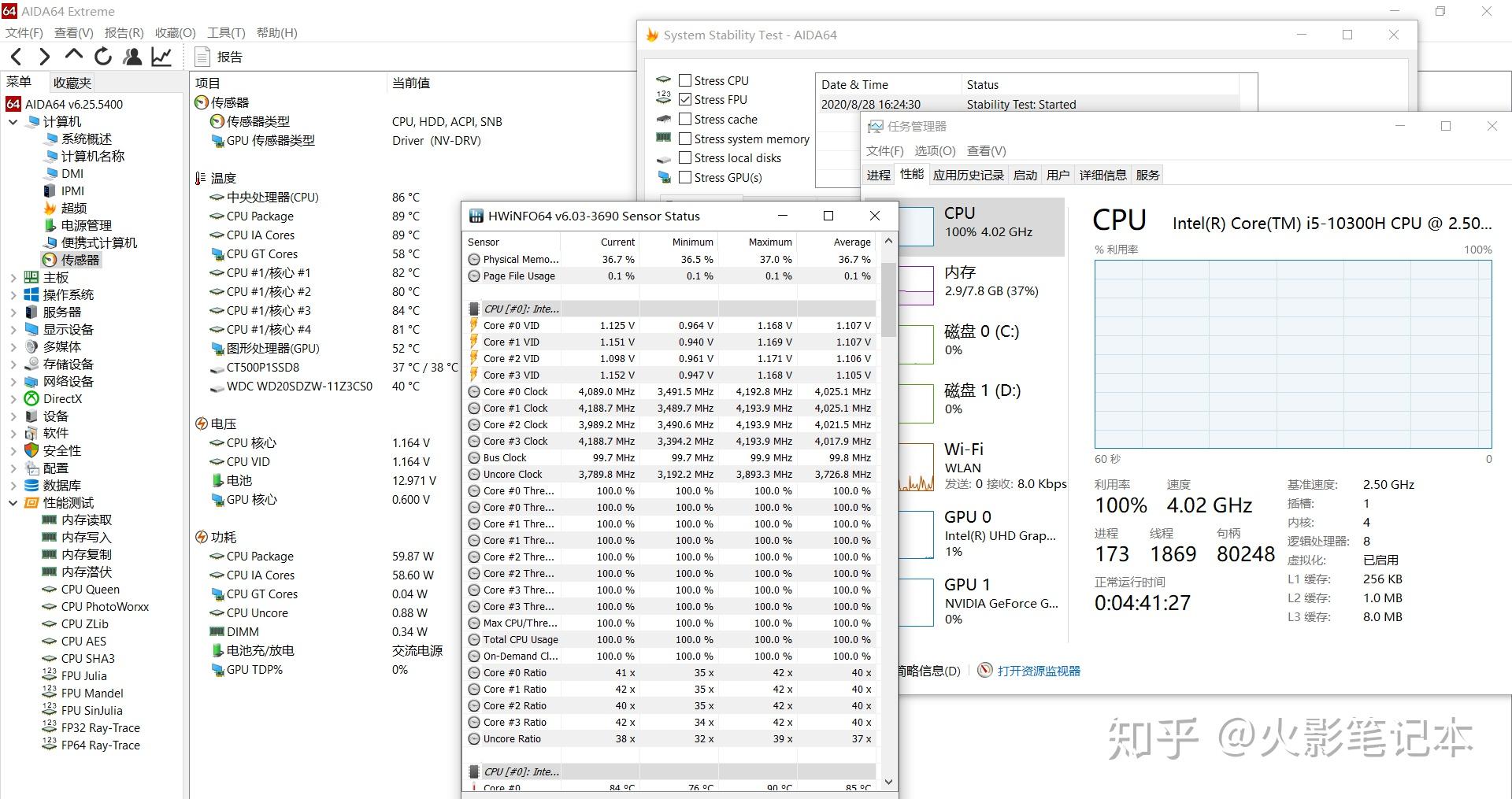Expand the 主板 tree node
1512x799 pixels.
click(x=13, y=277)
